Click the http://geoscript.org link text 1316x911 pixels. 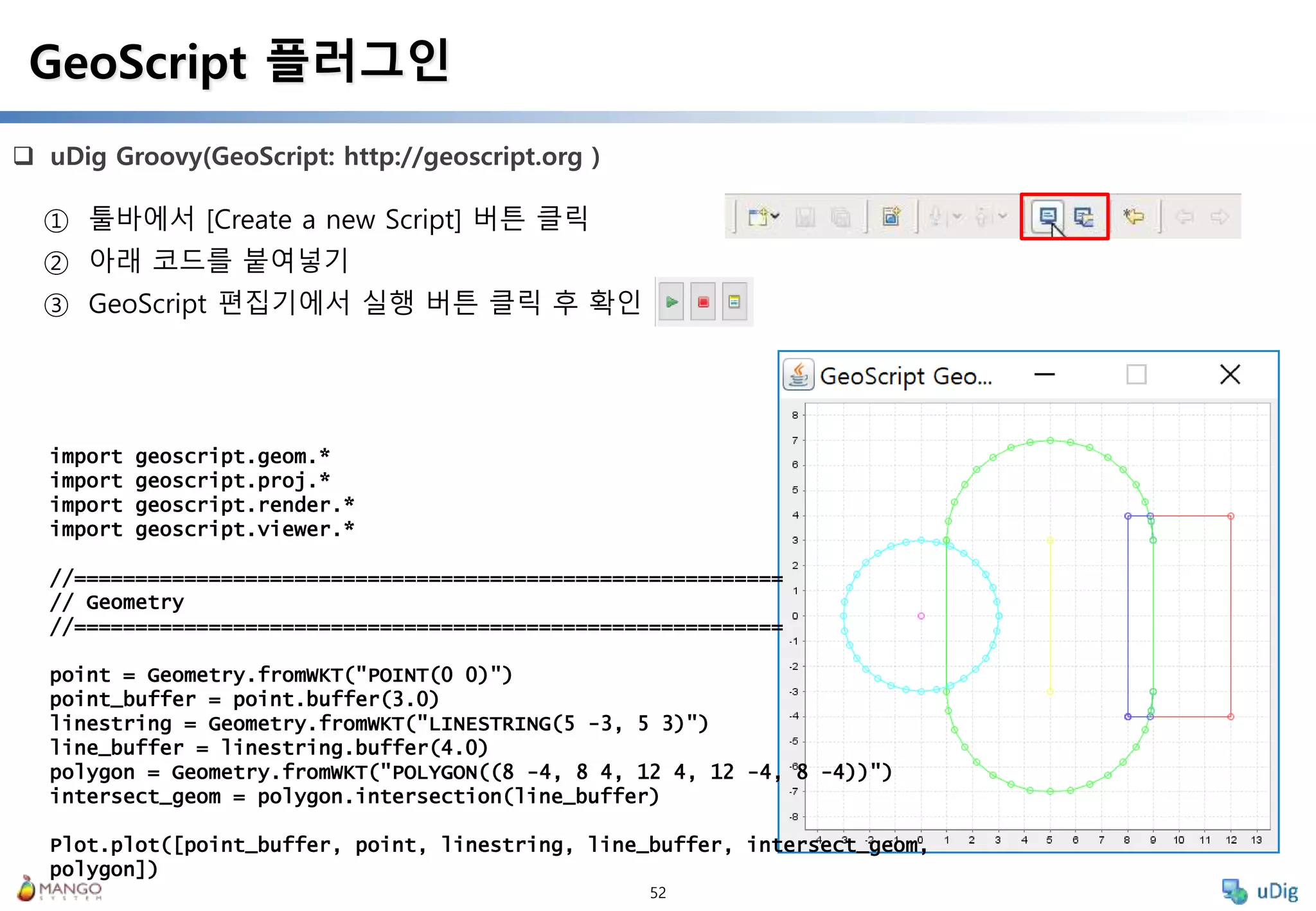coord(463,157)
